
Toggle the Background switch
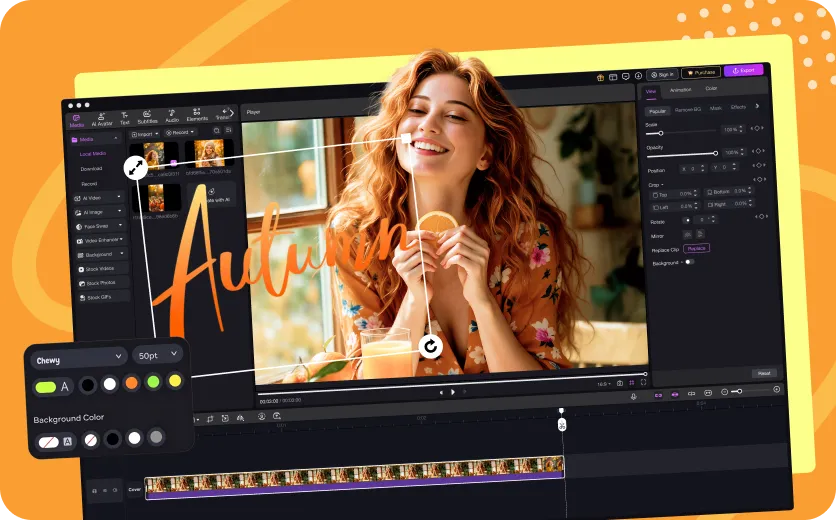click(689, 262)
